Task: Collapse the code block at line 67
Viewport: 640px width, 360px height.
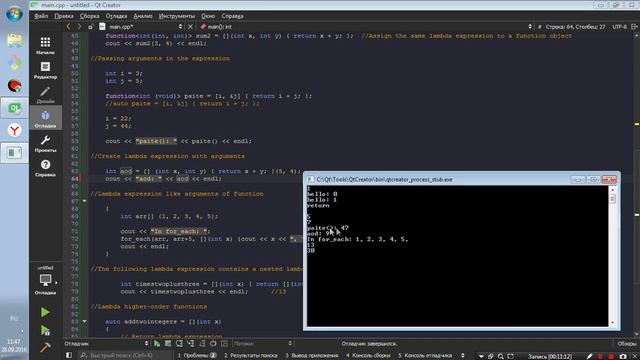Action: pyautogui.click(x=84, y=201)
